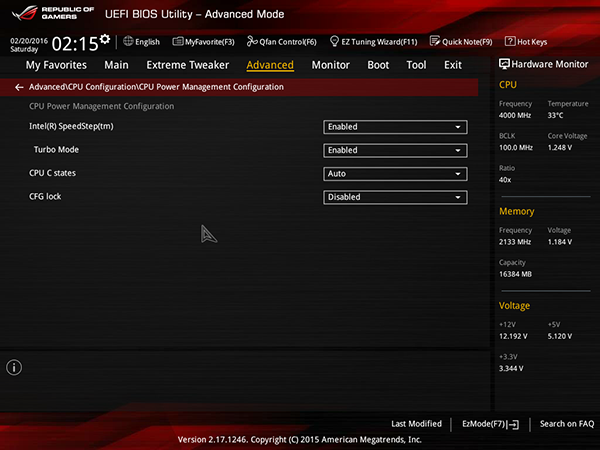600x450 pixels.
Task: Open MyFavorite(F3) folder icon
Action: tap(178, 41)
